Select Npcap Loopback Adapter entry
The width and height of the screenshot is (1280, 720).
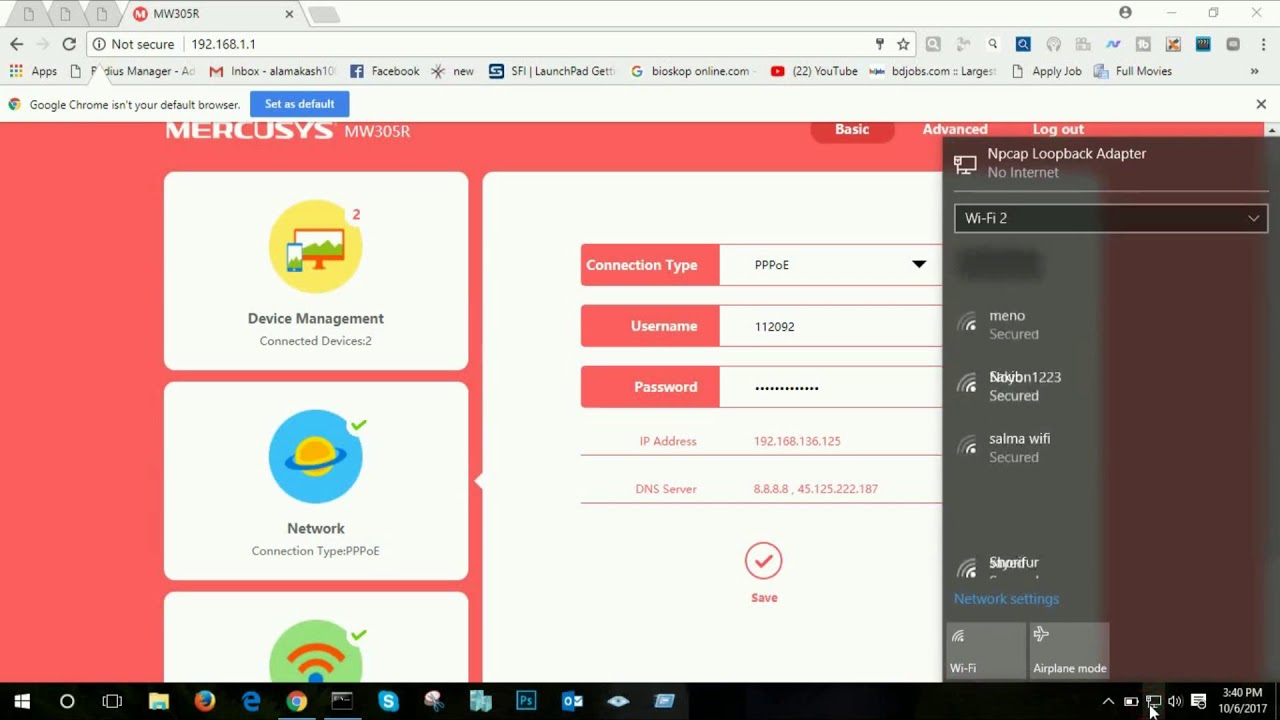click(1110, 162)
